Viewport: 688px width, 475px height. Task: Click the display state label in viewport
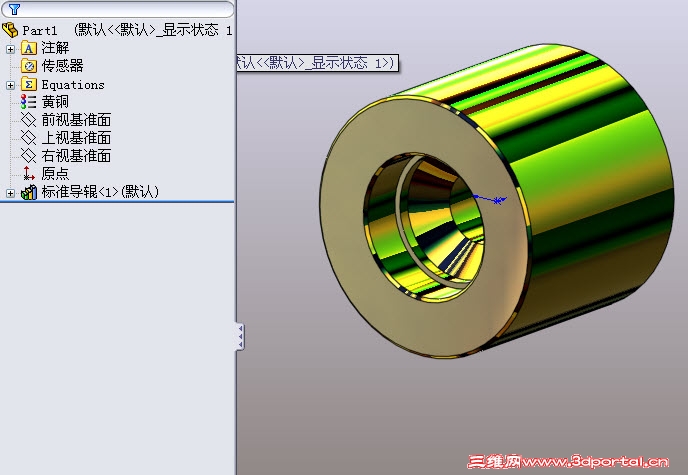point(317,63)
